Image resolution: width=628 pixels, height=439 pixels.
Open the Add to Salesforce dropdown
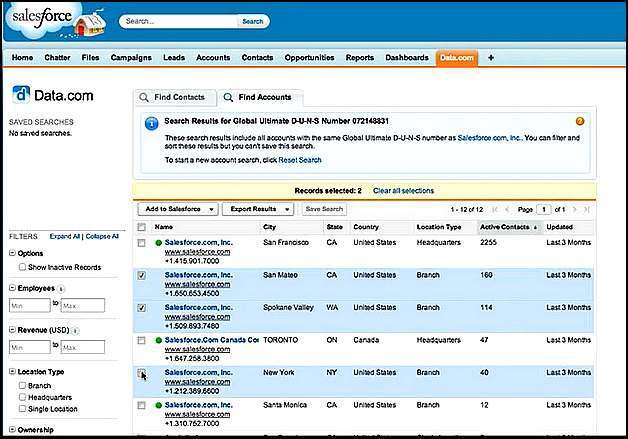178,209
